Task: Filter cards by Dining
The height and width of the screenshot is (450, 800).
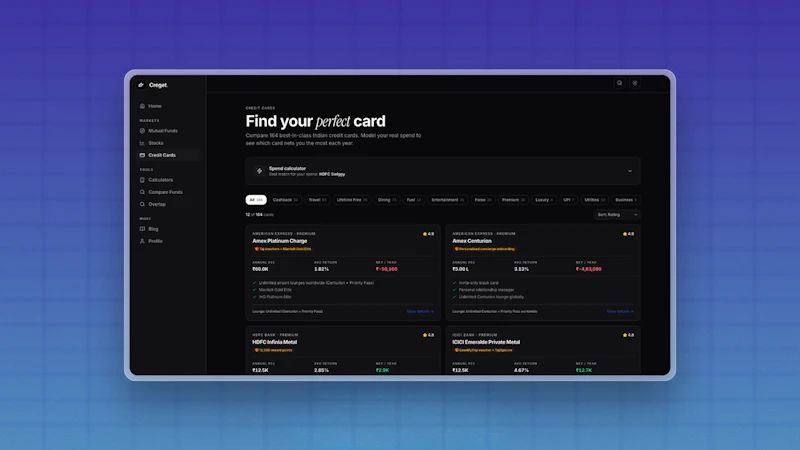Action: [387, 200]
